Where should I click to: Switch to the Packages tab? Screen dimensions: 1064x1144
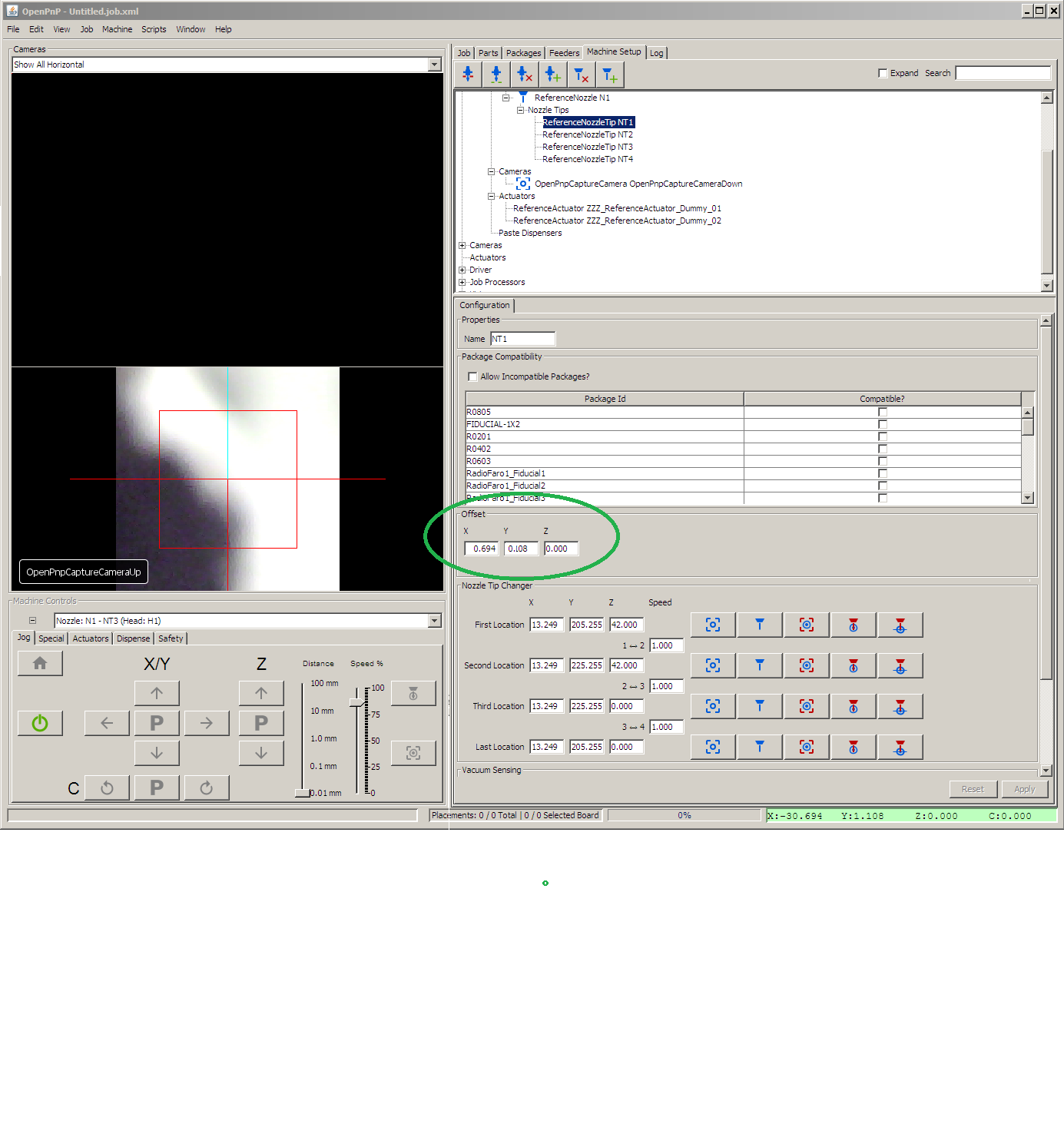[523, 53]
